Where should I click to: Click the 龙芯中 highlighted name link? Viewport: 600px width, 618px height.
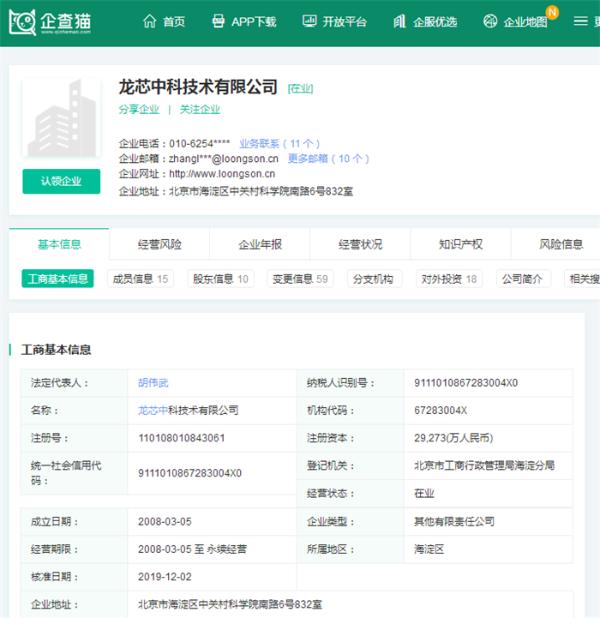[x=153, y=410]
